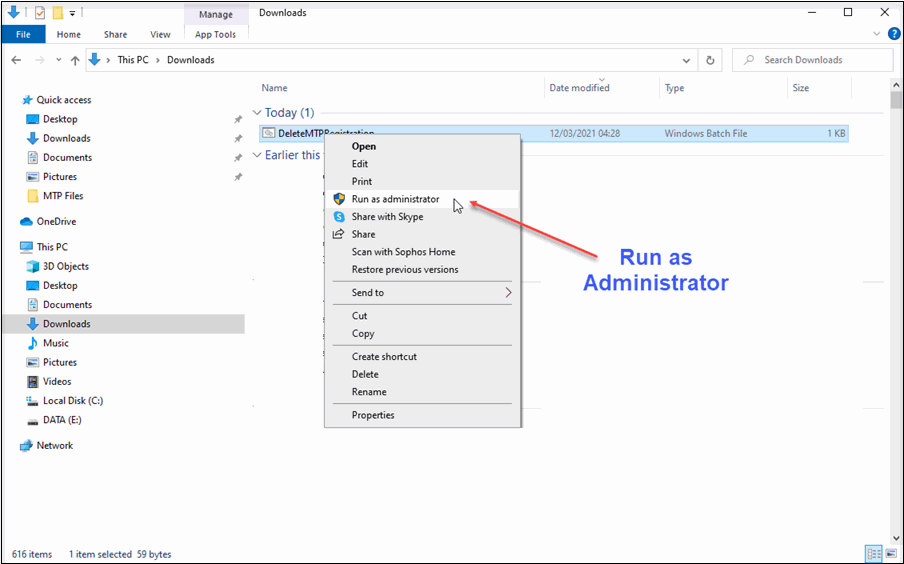Click the administrator shield icon
This screenshot has height=564, width=904.
pos(339,199)
